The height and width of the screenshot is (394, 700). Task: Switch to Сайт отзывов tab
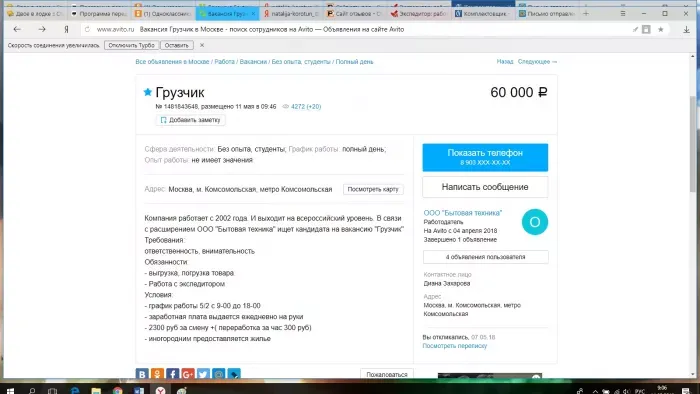pos(355,14)
